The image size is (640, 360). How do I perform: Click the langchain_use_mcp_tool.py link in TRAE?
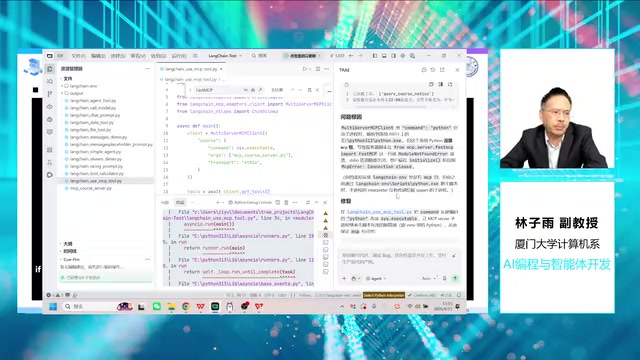[x=380, y=212]
